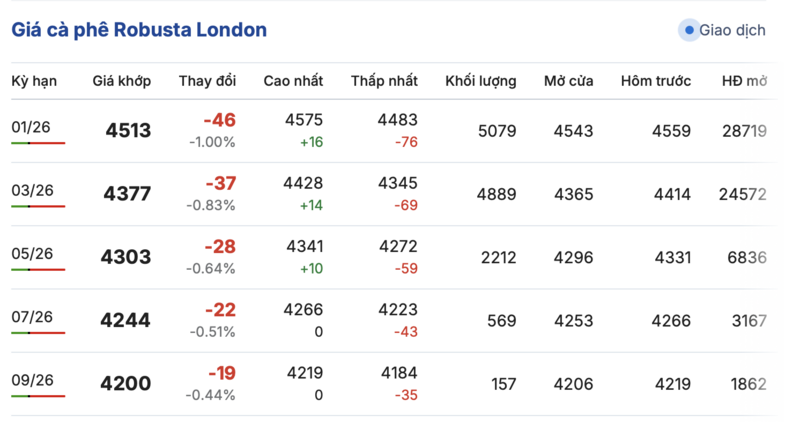
Task: Sort by the Giá khớp column header
Action: [x=122, y=81]
